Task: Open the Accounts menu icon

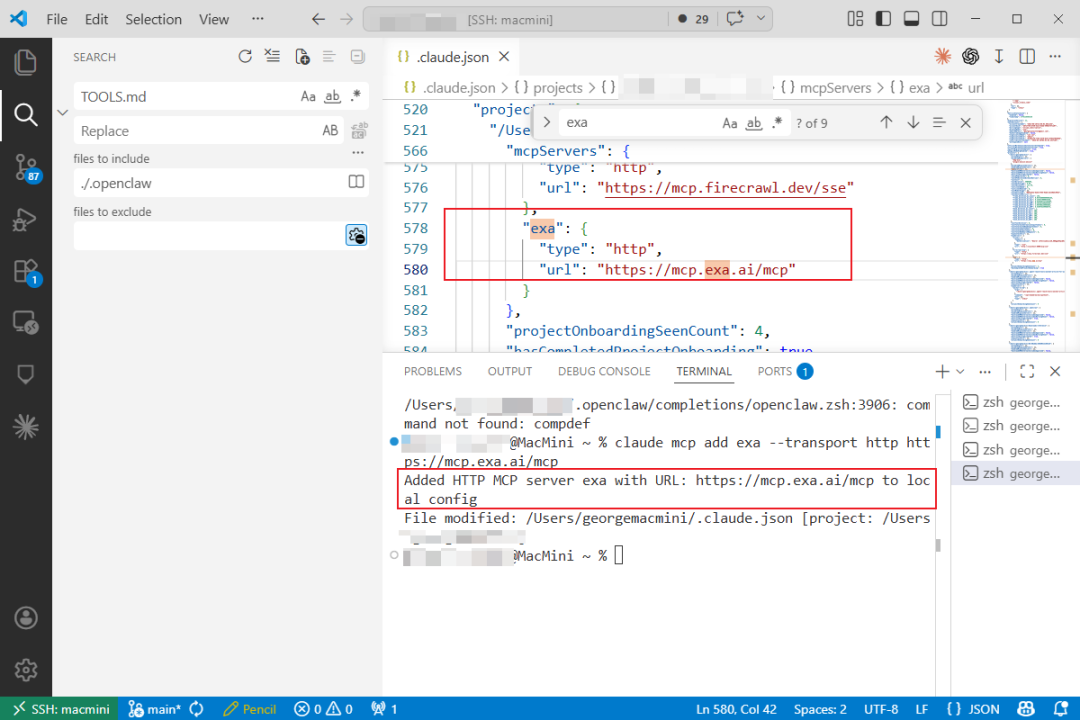Action: point(25,618)
